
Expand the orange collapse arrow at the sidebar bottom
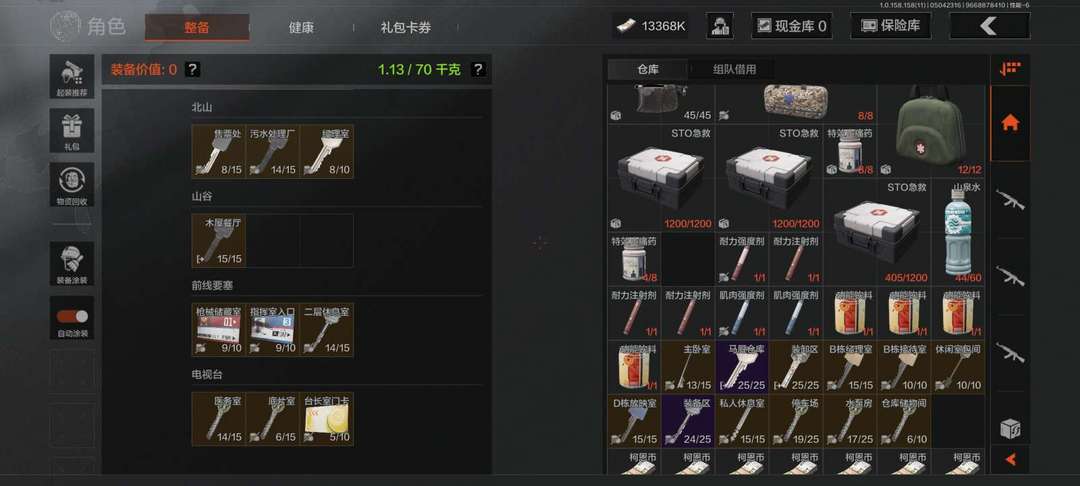[1010, 458]
